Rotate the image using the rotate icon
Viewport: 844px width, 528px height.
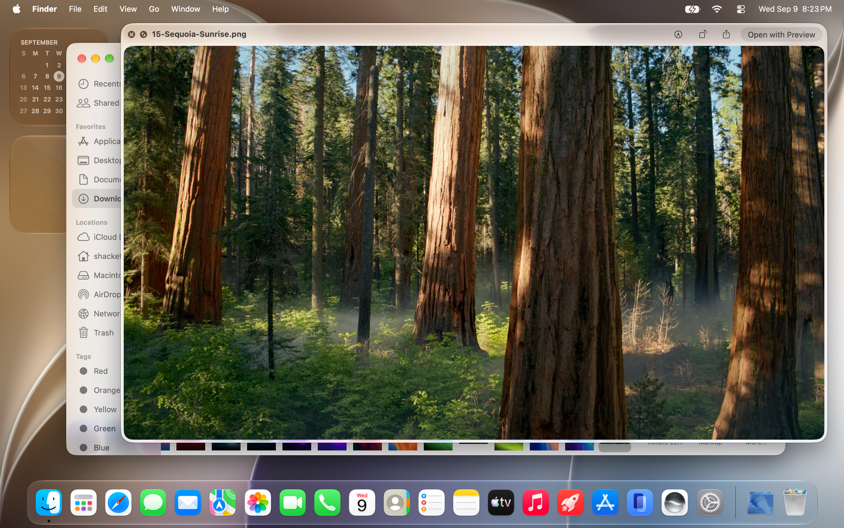coord(702,34)
